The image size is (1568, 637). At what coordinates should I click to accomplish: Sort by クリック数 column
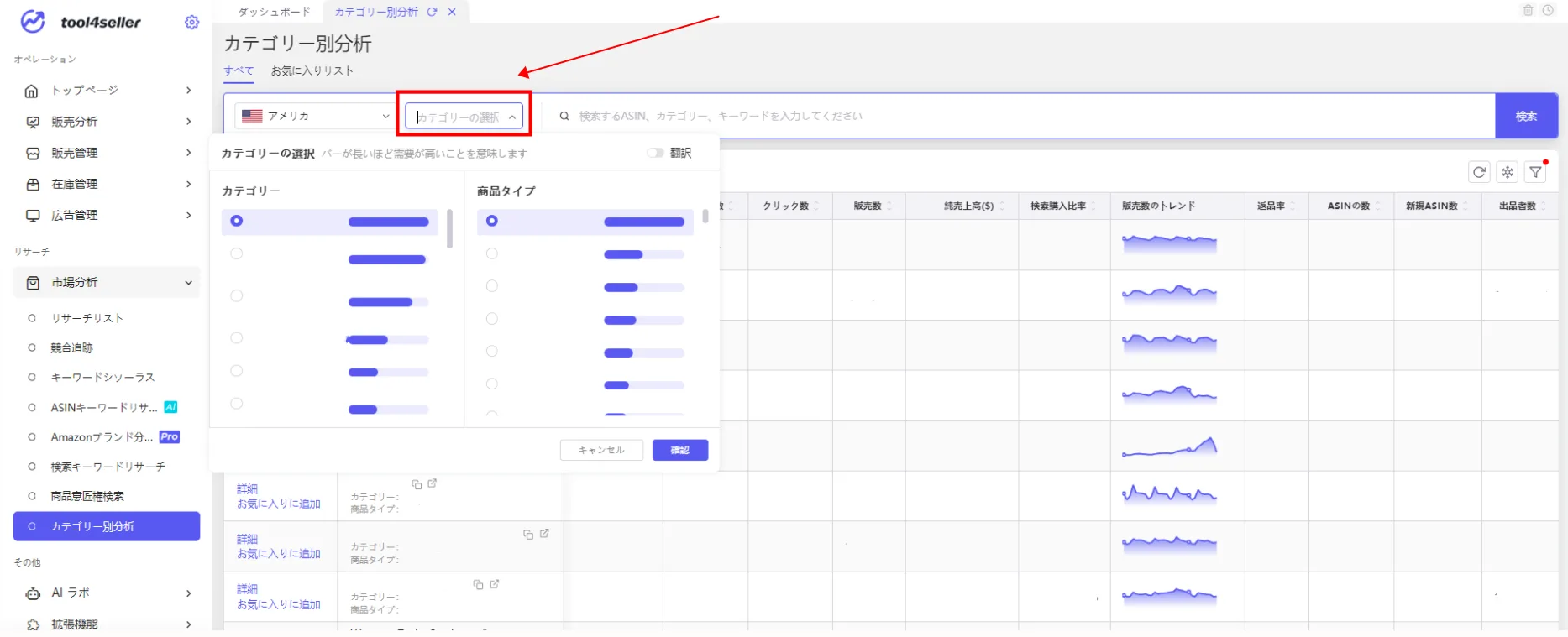pos(816,206)
